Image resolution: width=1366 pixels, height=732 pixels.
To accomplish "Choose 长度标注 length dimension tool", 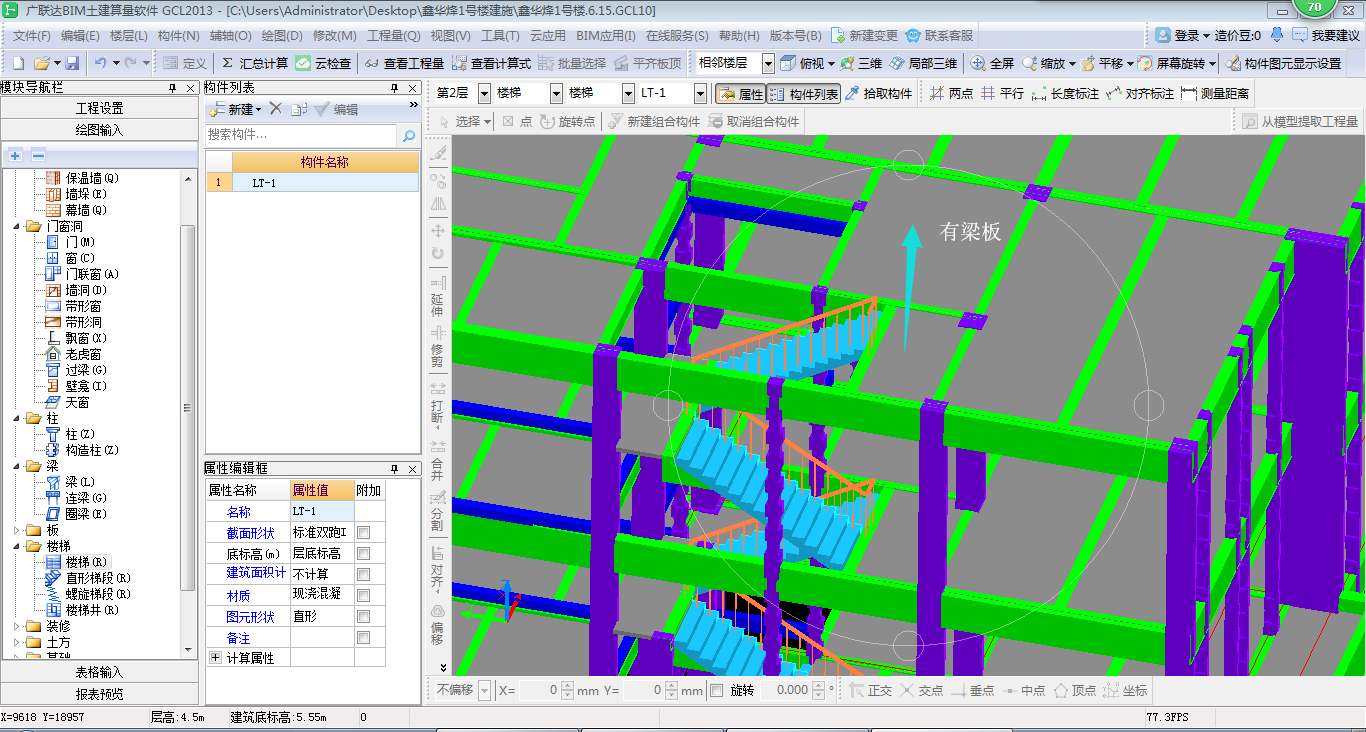I will (1065, 94).
